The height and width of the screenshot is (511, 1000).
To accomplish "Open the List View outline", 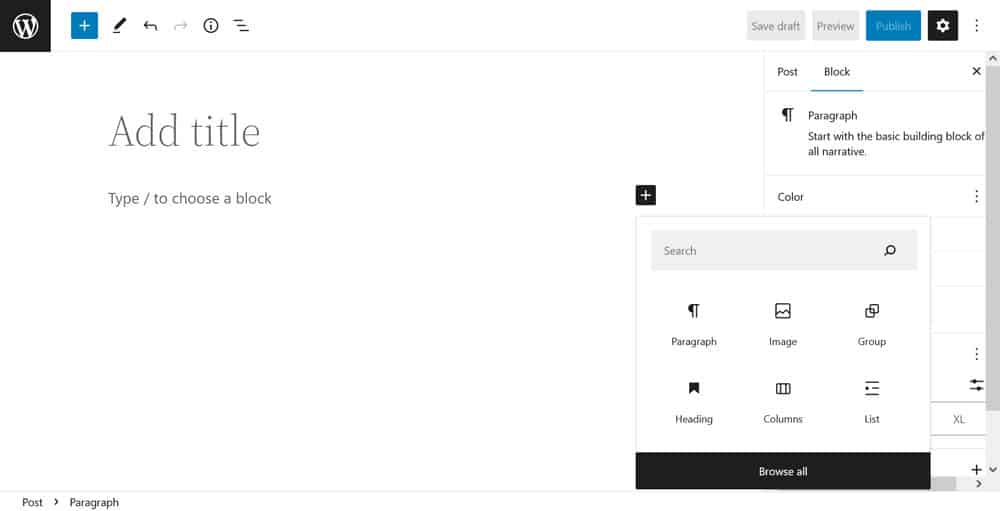I will (x=241, y=26).
